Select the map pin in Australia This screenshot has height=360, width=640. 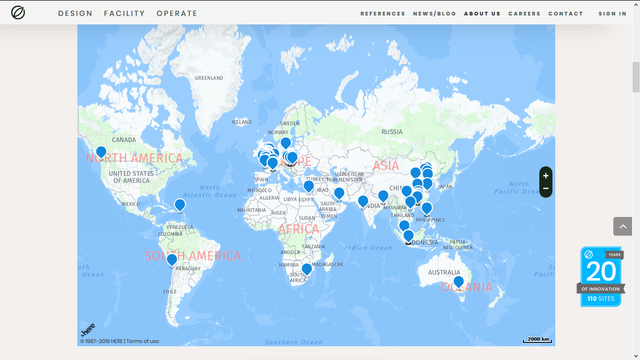click(458, 282)
